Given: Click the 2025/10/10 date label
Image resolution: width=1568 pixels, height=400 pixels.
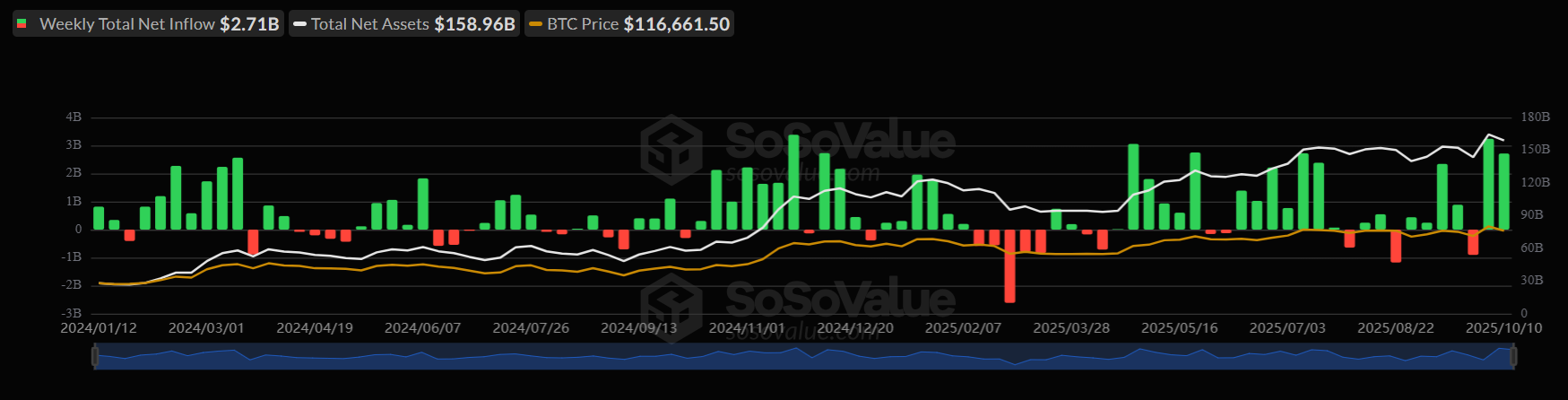Looking at the screenshot, I should [1503, 328].
